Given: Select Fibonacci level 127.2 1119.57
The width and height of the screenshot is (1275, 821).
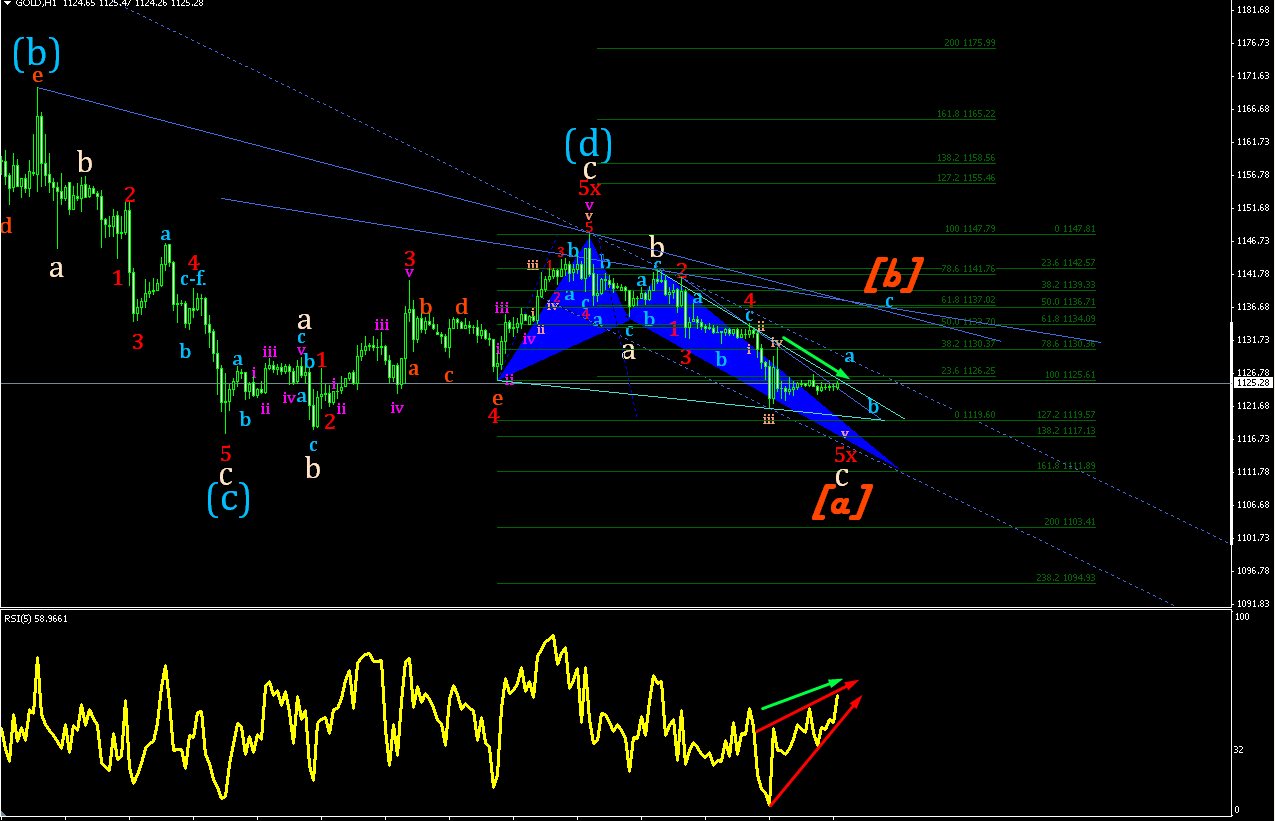Looking at the screenshot, I should pyautogui.click(x=1068, y=415).
